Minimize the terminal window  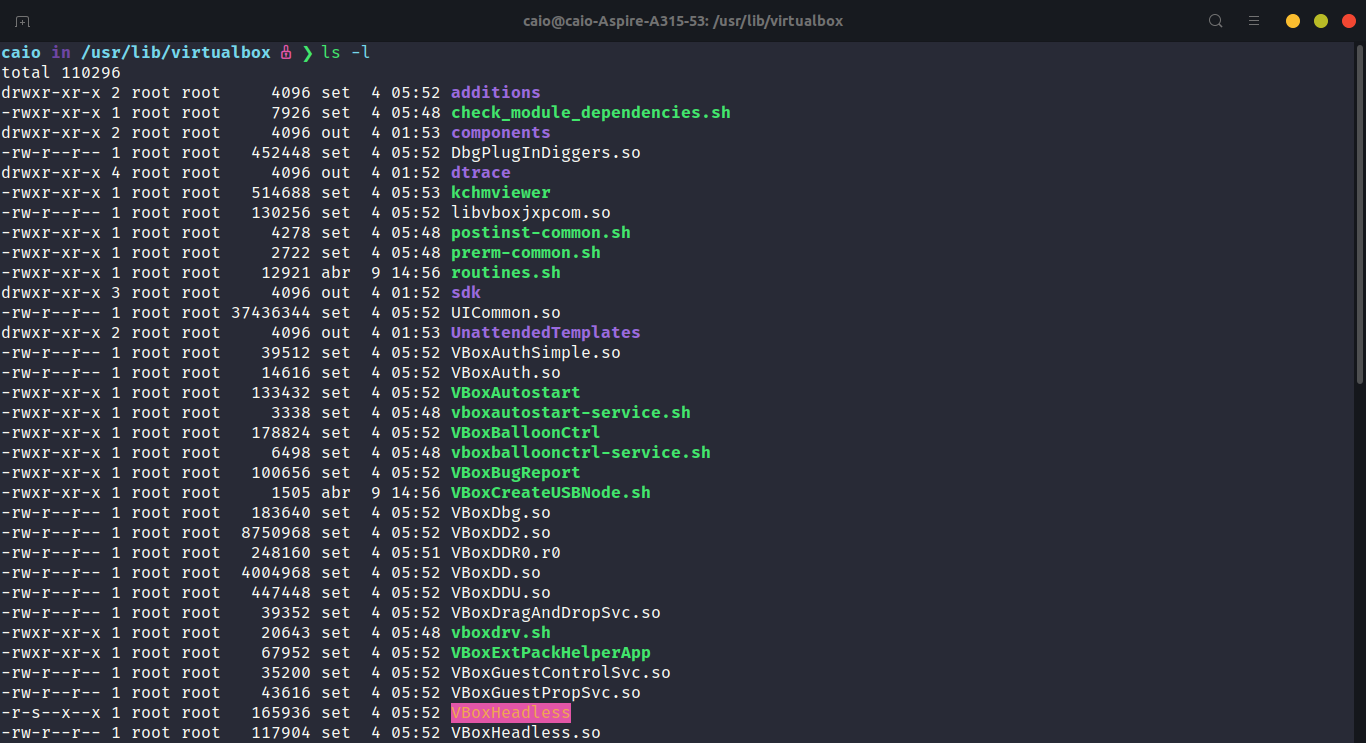[1293, 21]
